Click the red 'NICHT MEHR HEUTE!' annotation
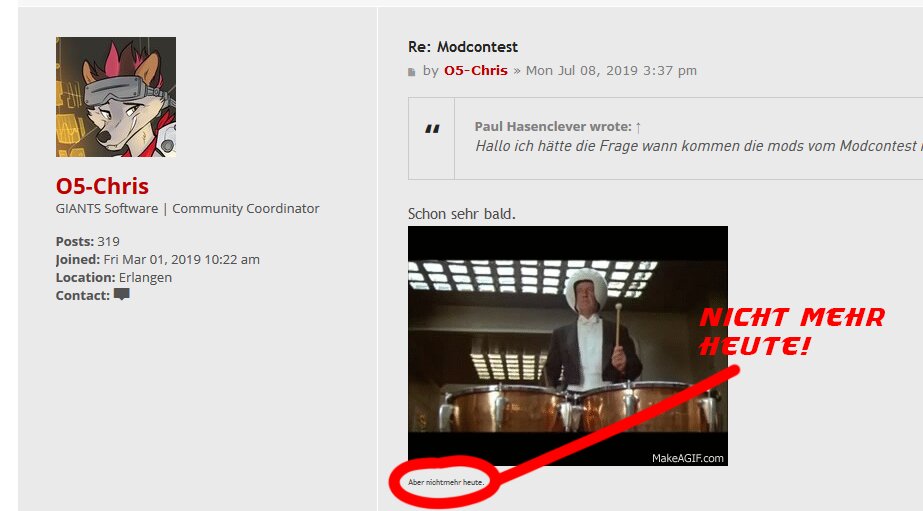 click(792, 331)
